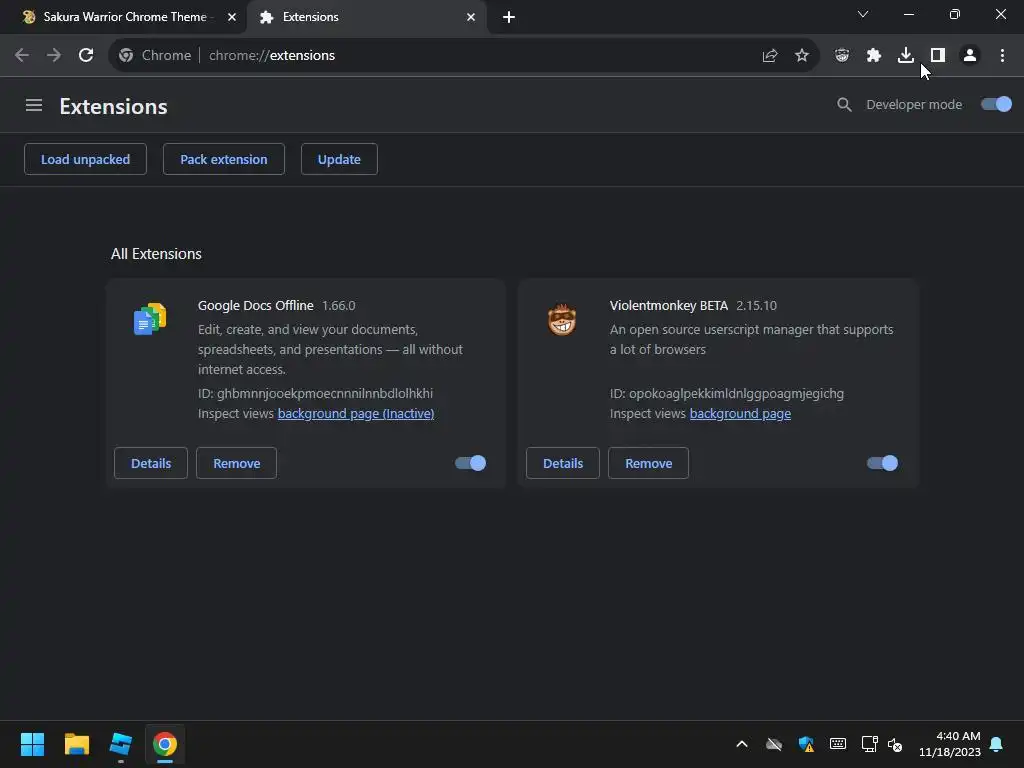Open the Windows Security tray icon
The height and width of the screenshot is (768, 1024).
[x=806, y=744]
